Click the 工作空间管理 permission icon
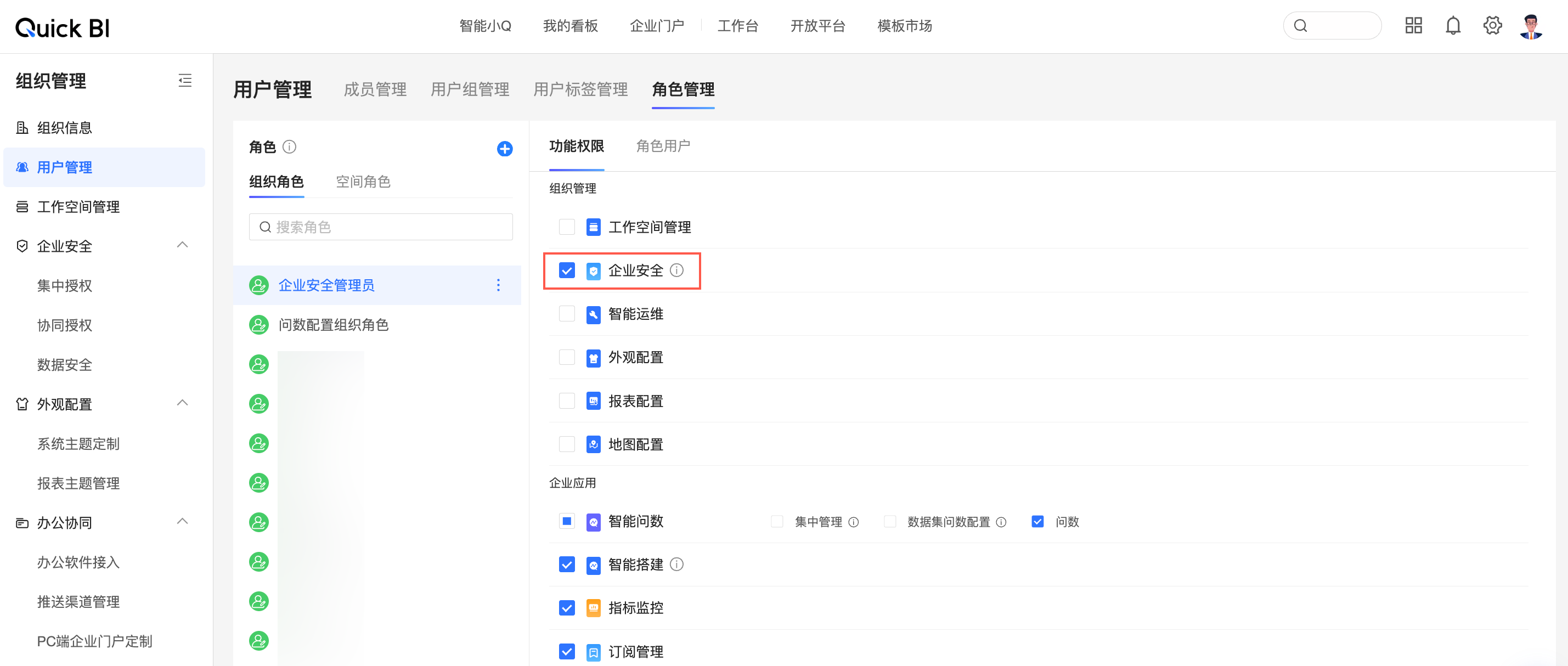This screenshot has width=1568, height=666. tap(594, 227)
